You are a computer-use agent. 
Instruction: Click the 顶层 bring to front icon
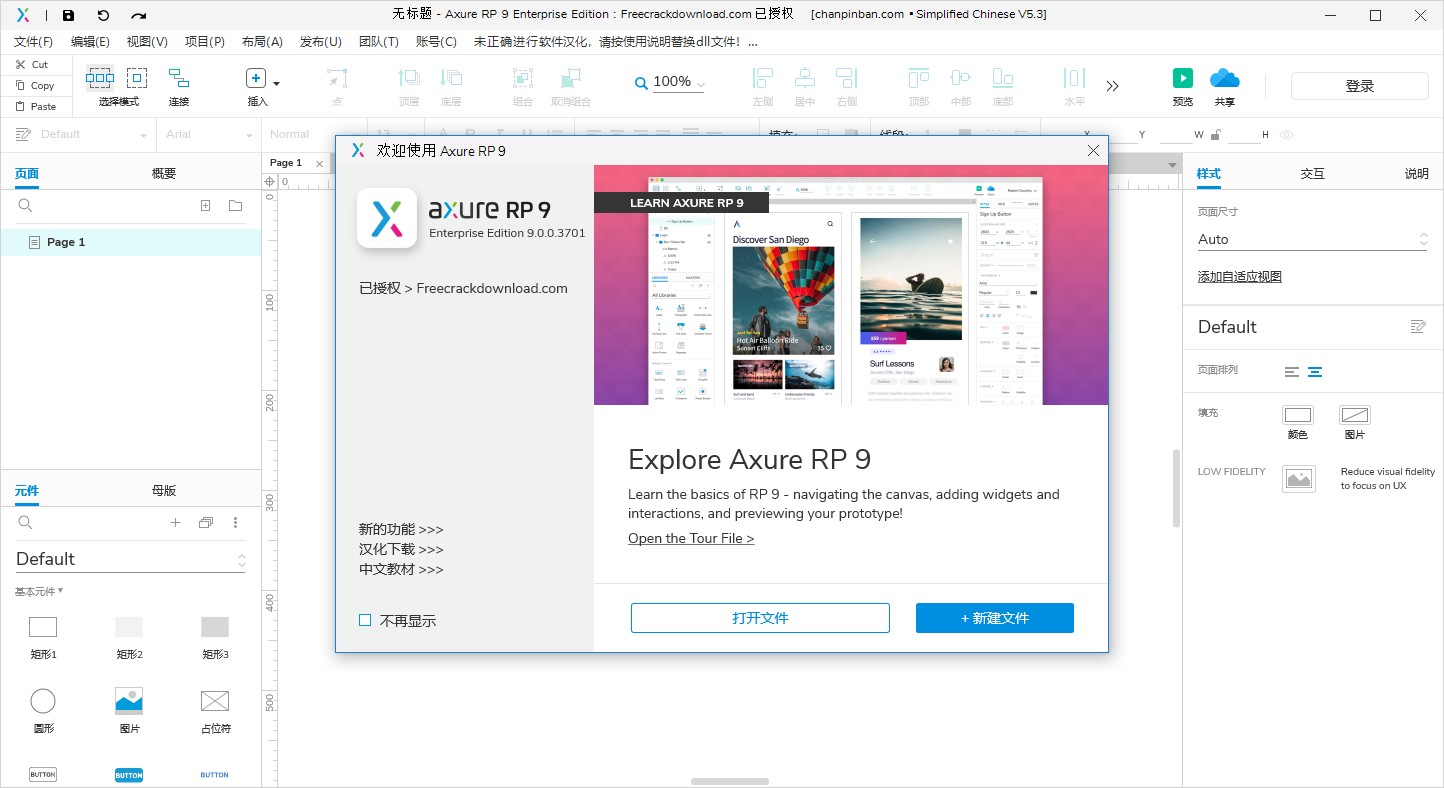pos(409,78)
